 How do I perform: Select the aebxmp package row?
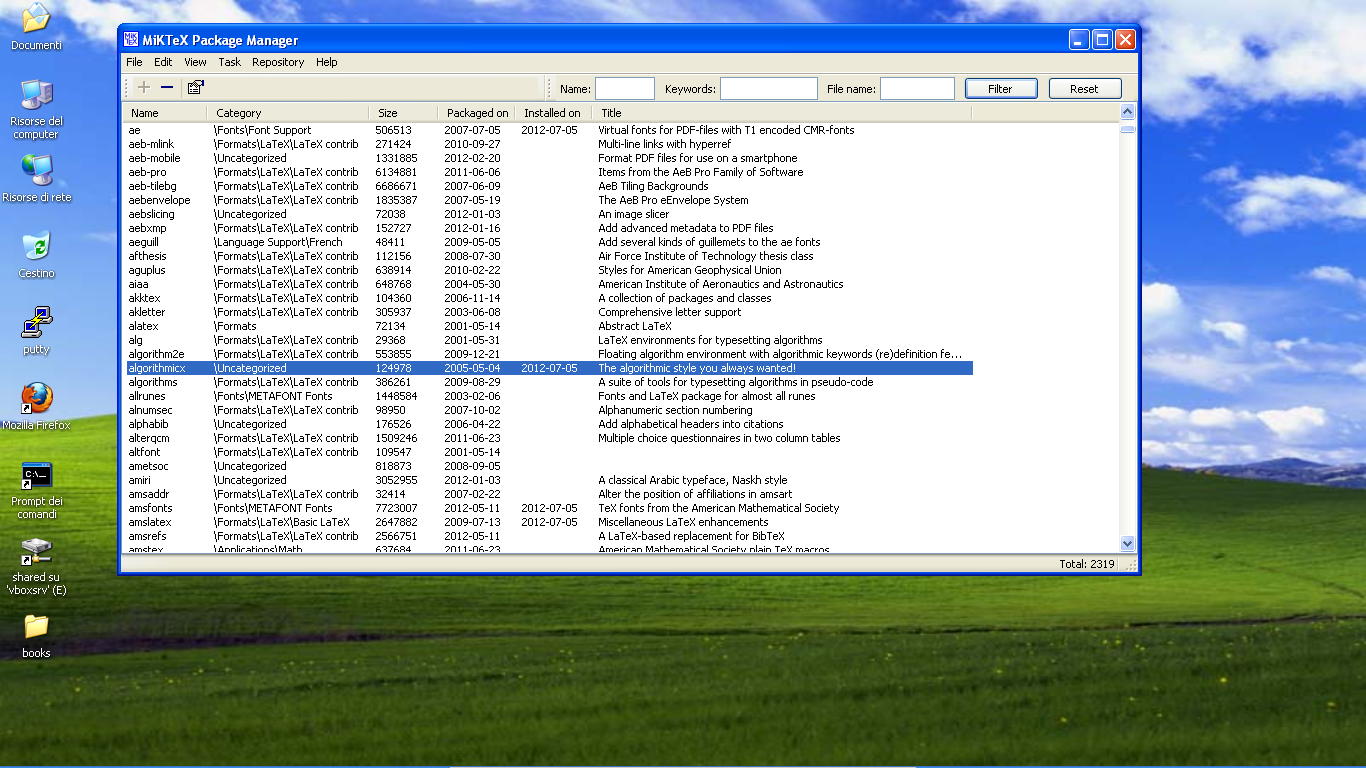548,228
